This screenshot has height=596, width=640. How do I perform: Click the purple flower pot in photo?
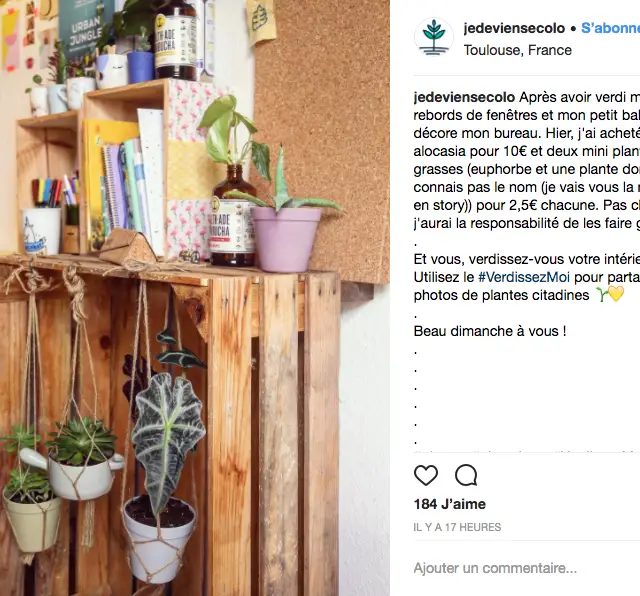286,239
